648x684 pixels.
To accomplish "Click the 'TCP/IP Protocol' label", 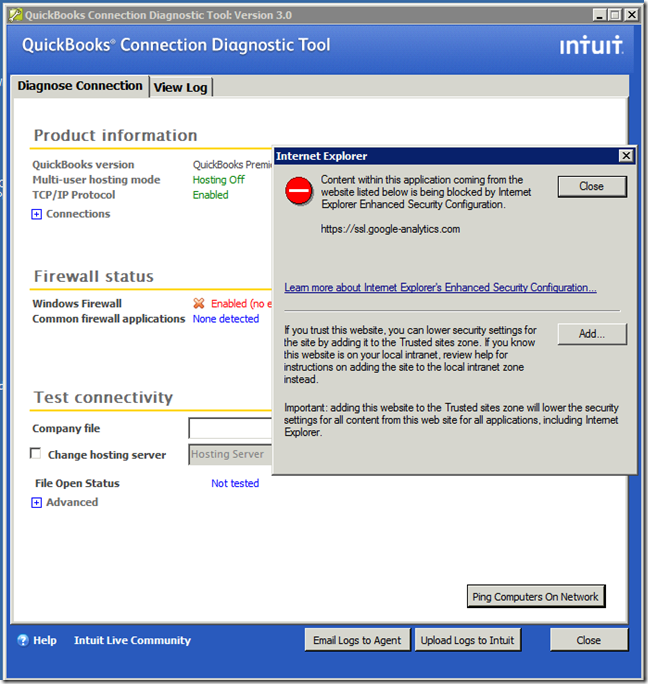I will (x=73, y=195).
